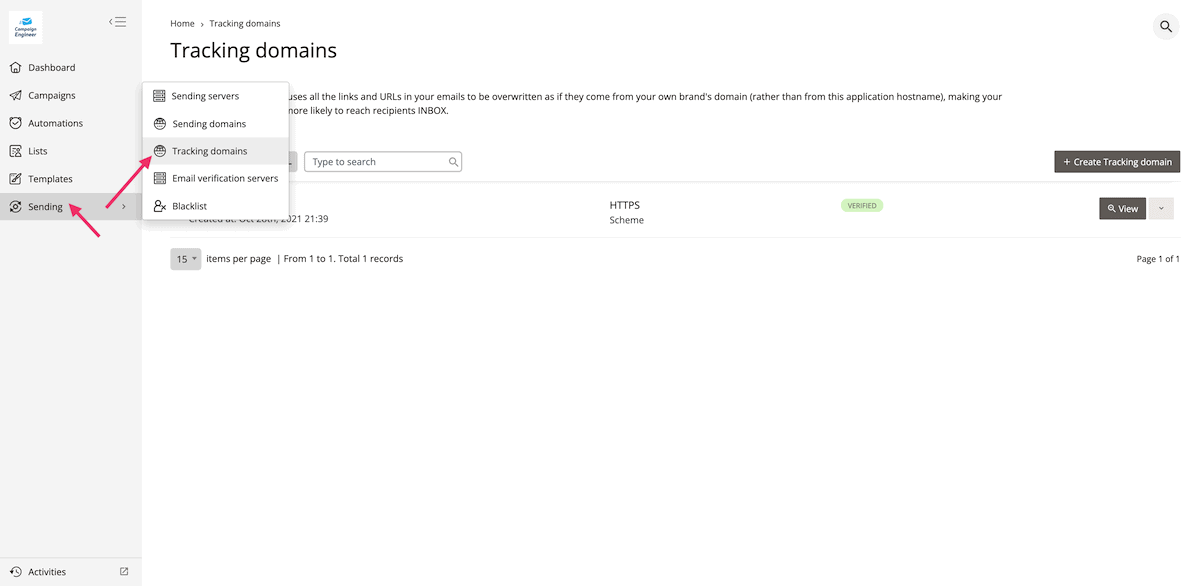Viewport: 1200px width, 586px height.
Task: Collapse the sidebar with the menu toggle icon
Action: point(118,22)
